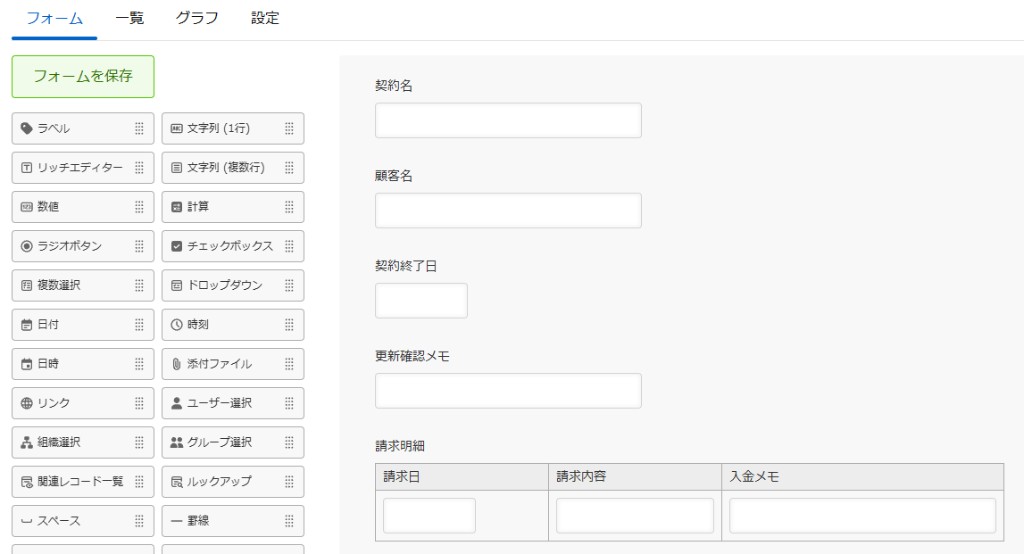Viewport: 1024px width, 554px height.
Task: Select the 添付ファイル field element
Action: pos(233,364)
